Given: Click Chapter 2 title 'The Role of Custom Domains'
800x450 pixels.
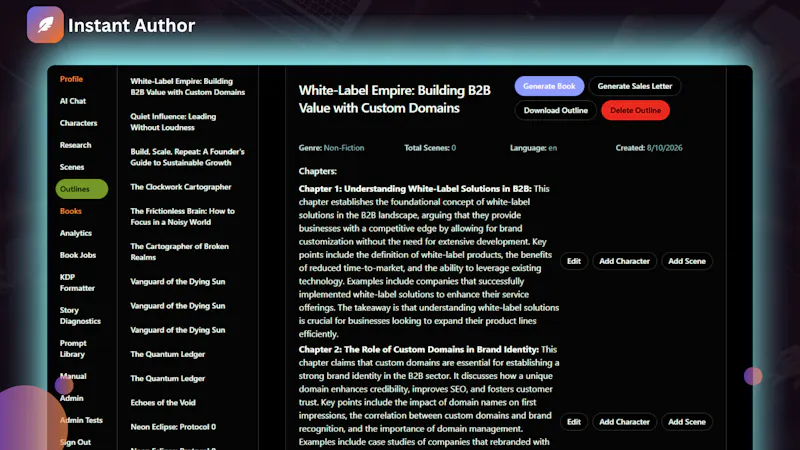Looking at the screenshot, I should point(418,349).
